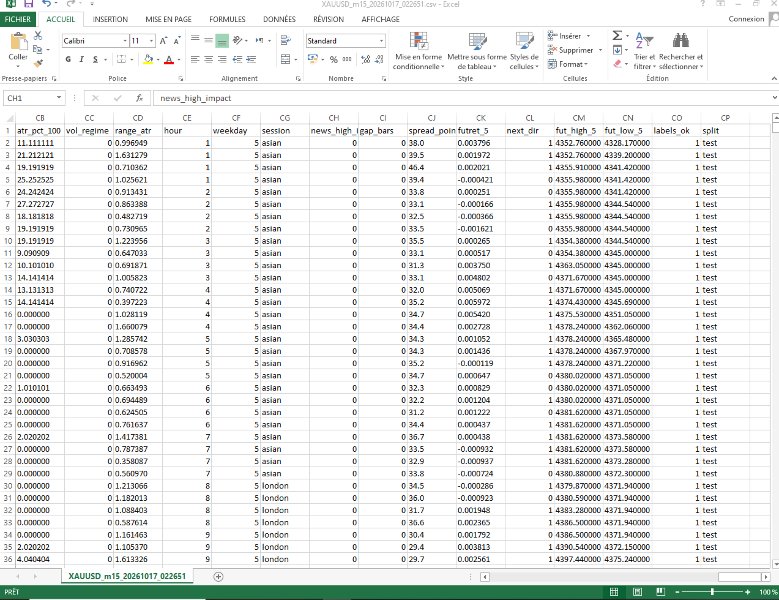
Task: Select column header CK
Action: [x=480, y=118]
